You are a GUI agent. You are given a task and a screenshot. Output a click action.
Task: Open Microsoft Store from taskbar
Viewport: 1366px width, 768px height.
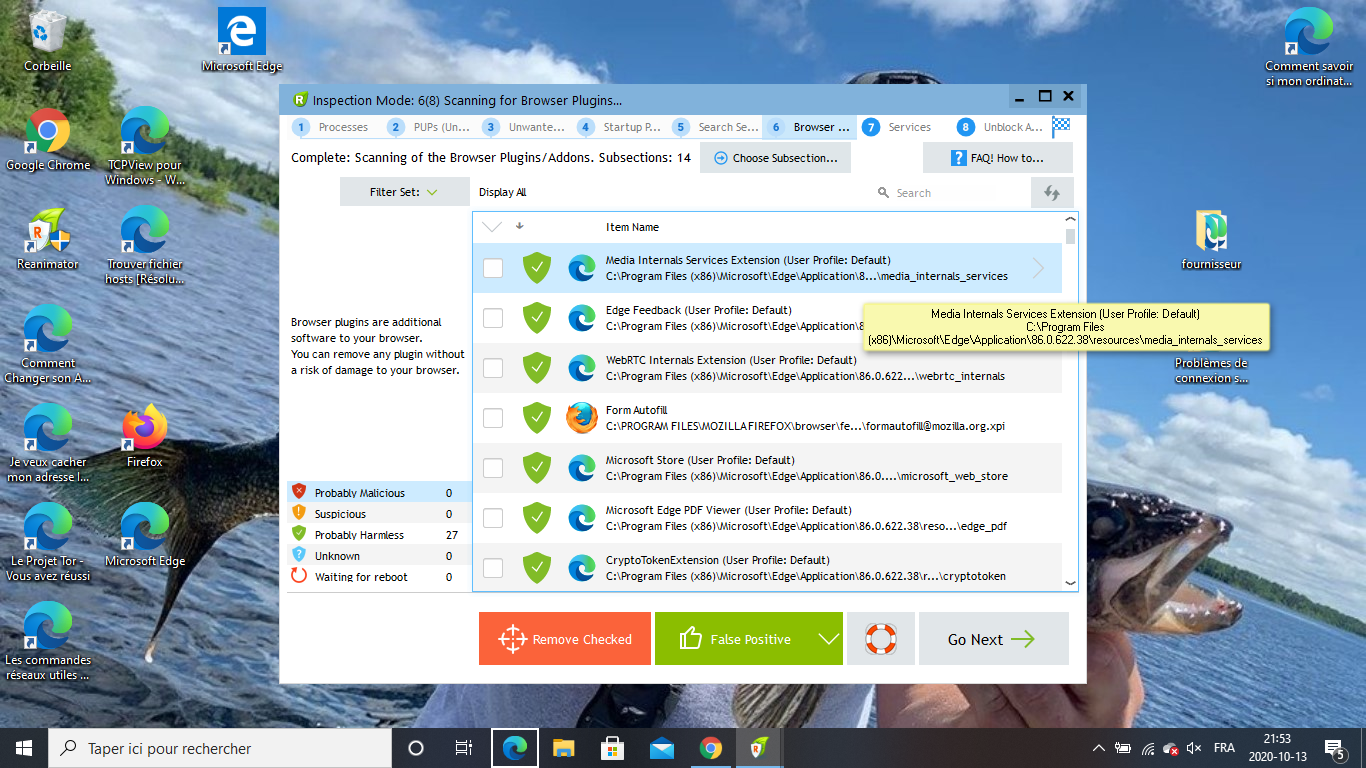pyautogui.click(x=613, y=748)
